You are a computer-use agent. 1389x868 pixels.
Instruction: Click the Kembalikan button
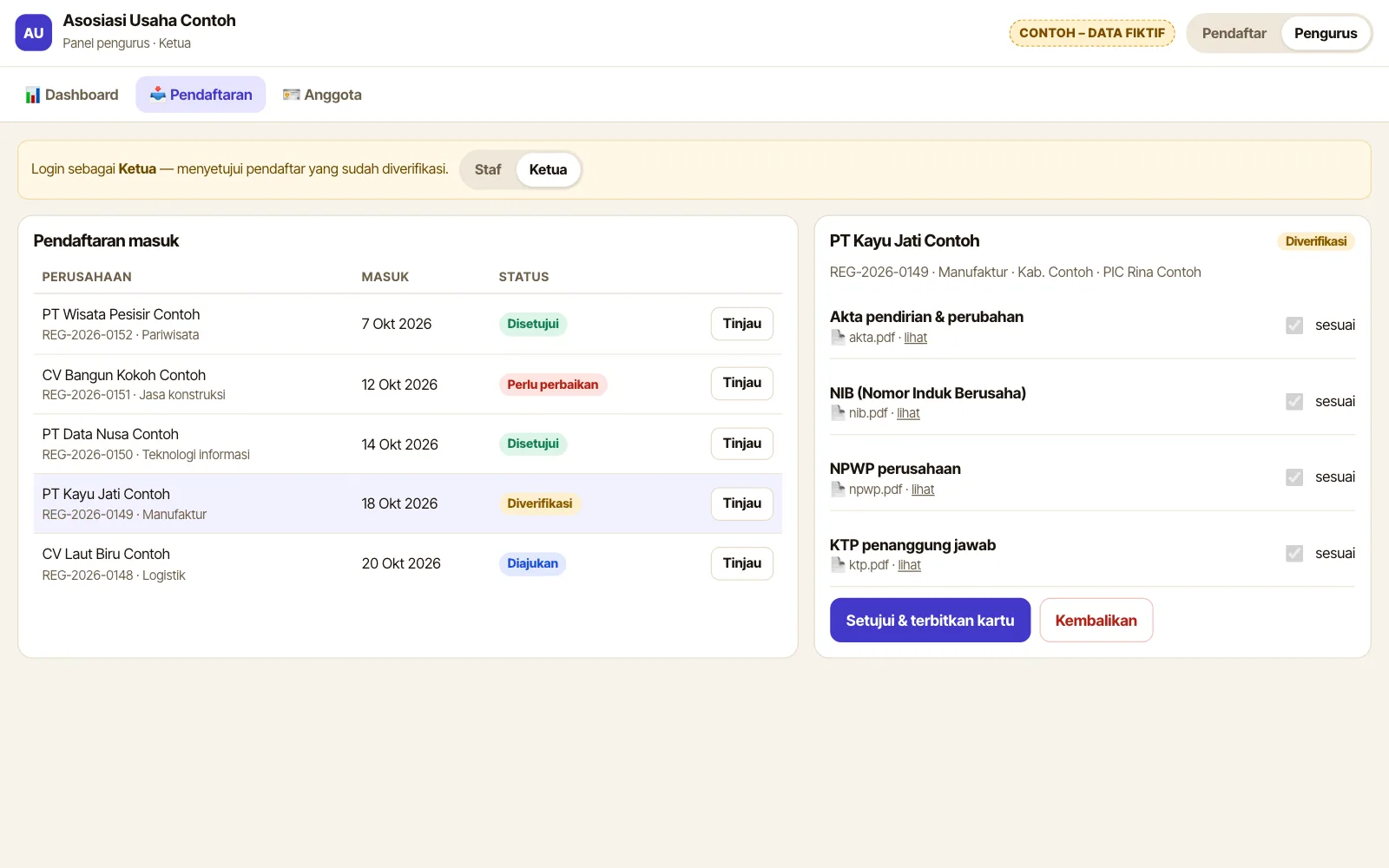click(1096, 621)
